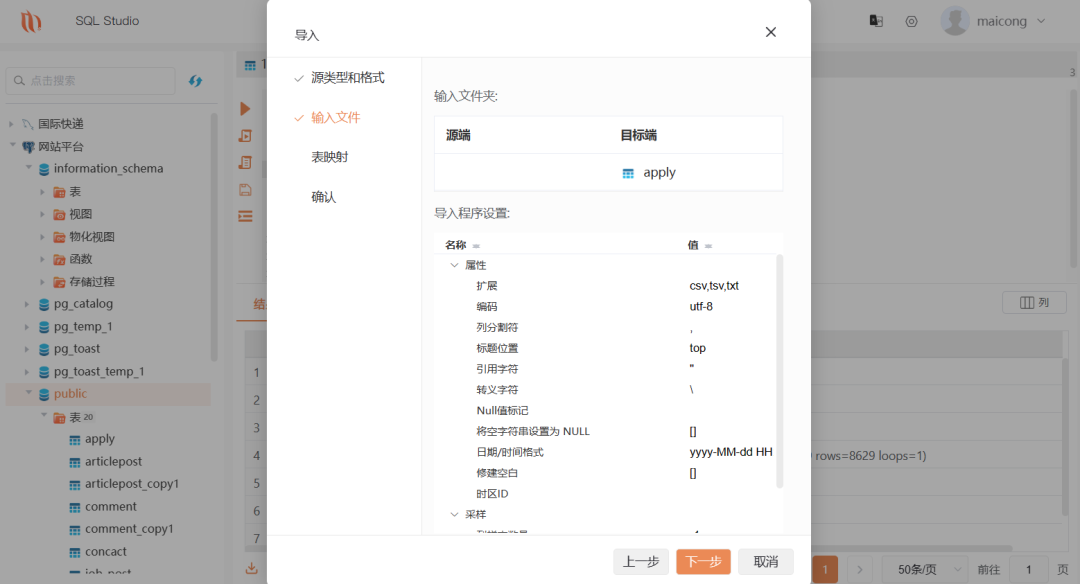Select the pg_toast_temp_1 schema

point(99,372)
